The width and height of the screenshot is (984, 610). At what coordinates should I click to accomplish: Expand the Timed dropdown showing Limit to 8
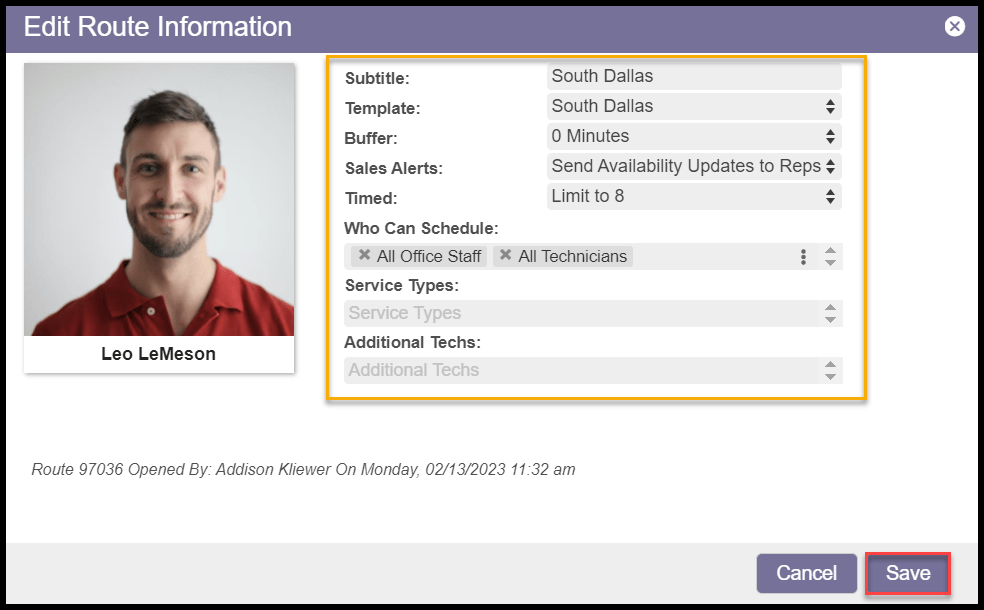pyautogui.click(x=694, y=196)
